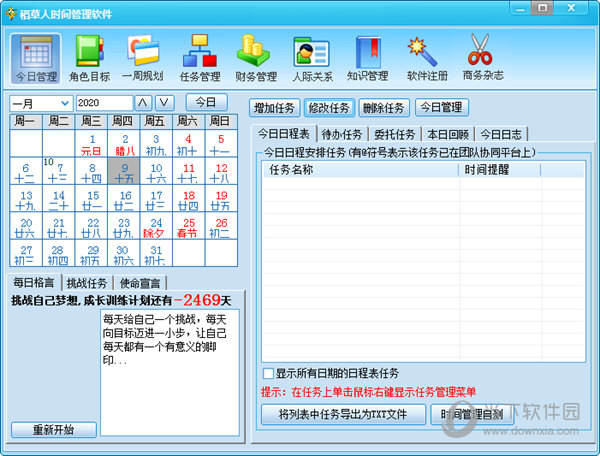Screen dimensions: 600x456
Task: Open 人际关系 contacts icon
Action: 311,58
